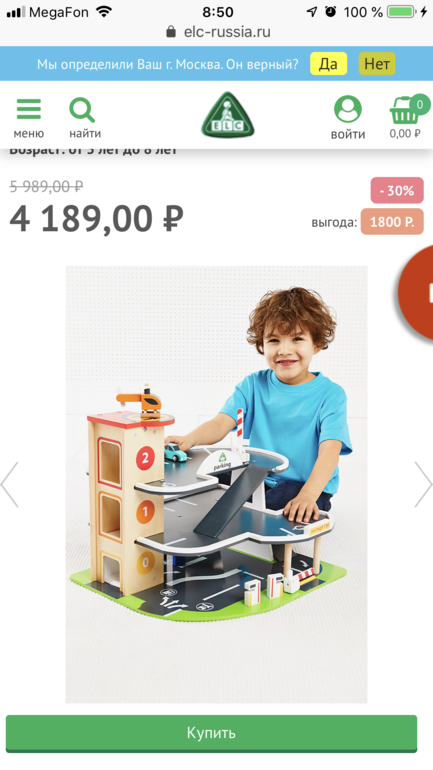Click the ELC triangle logo
The image size is (433, 770).
228,114
